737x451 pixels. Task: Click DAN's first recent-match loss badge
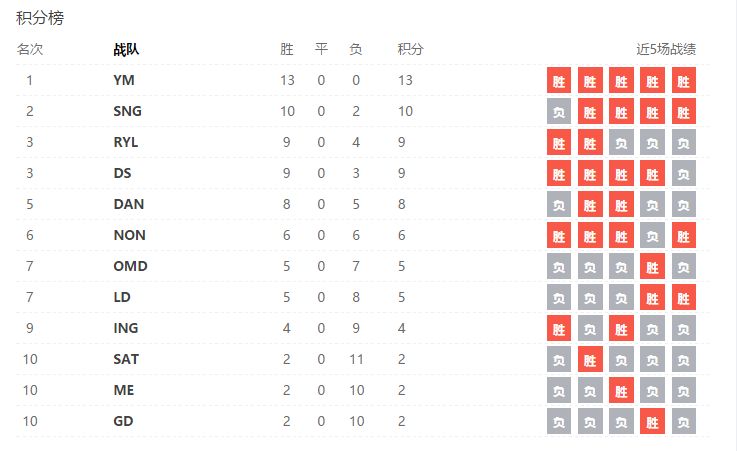pos(559,205)
